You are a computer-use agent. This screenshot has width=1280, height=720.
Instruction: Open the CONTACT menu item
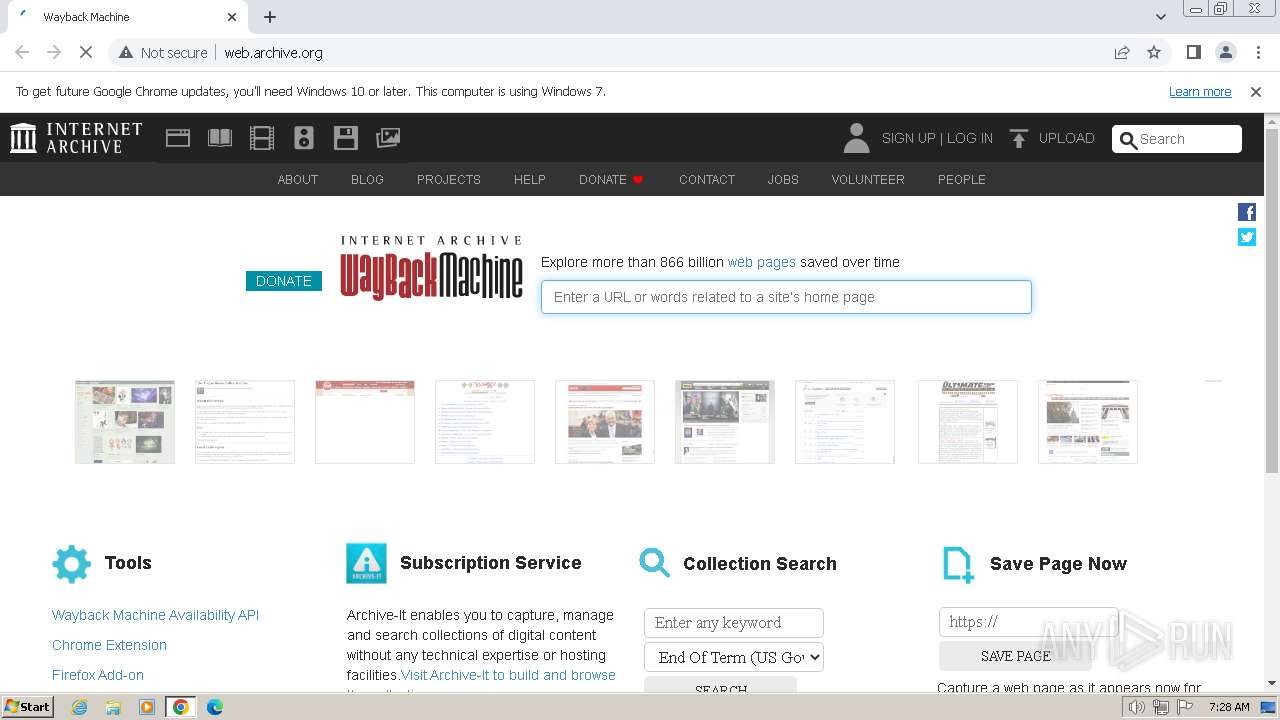click(x=707, y=180)
